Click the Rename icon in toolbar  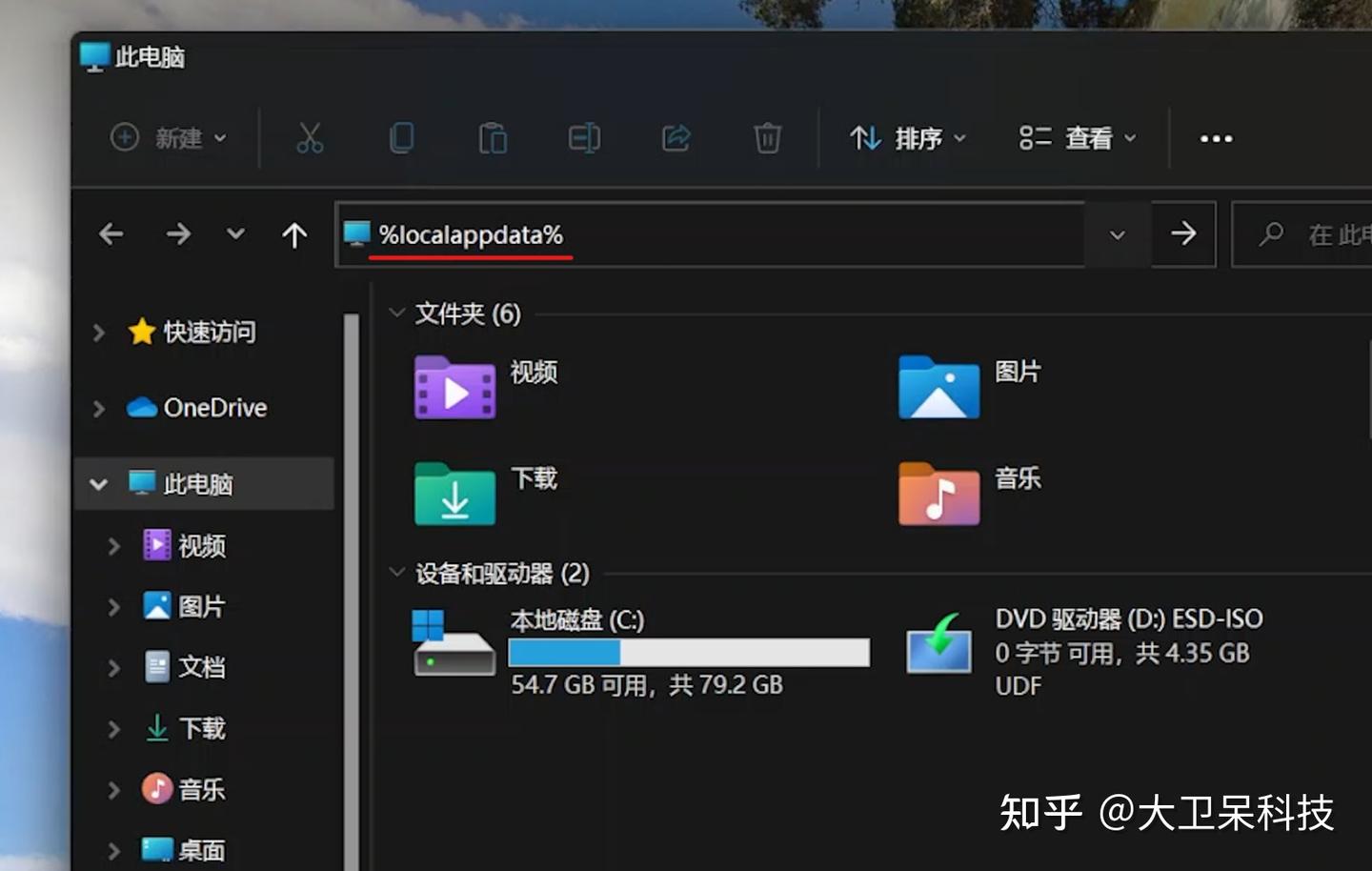[584, 138]
